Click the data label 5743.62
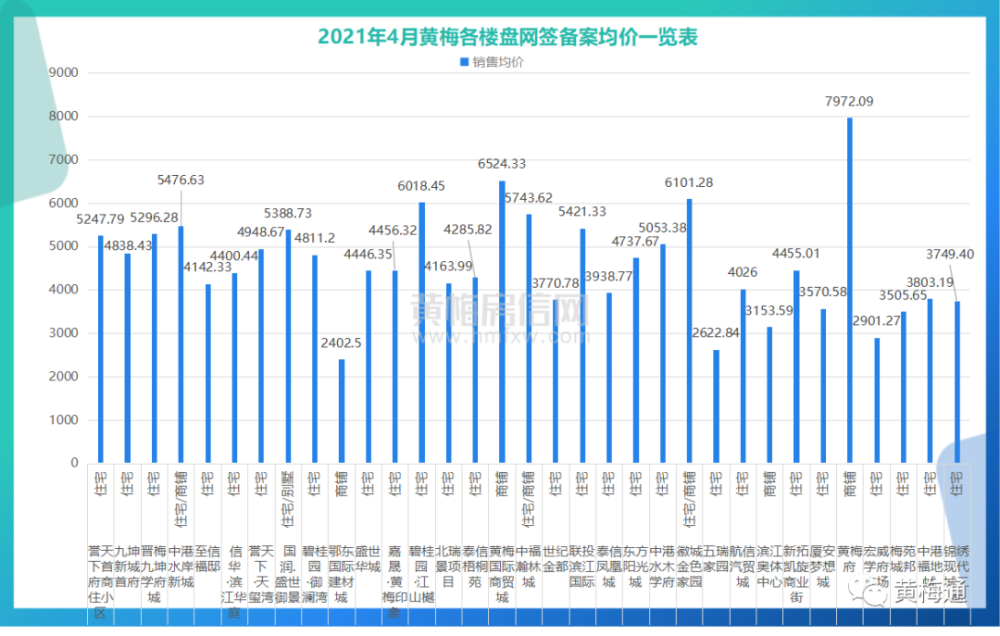This screenshot has width=1000, height=636. [x=529, y=198]
